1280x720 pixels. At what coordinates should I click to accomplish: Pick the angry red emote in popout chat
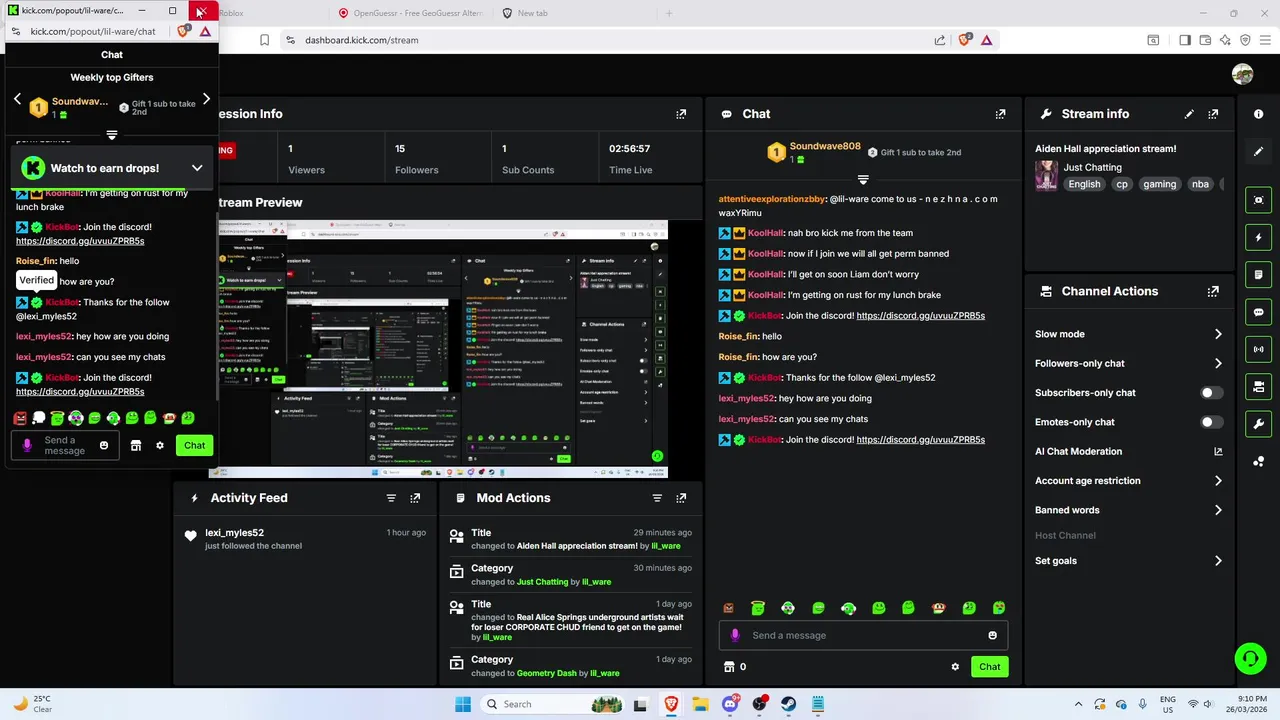(20, 418)
